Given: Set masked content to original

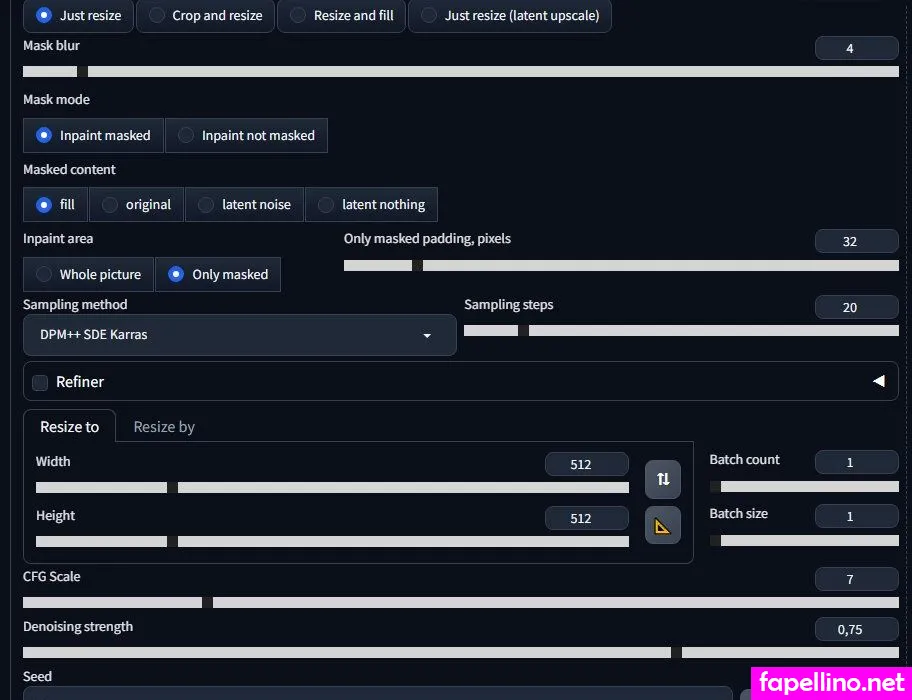Looking at the screenshot, I should pos(137,205).
